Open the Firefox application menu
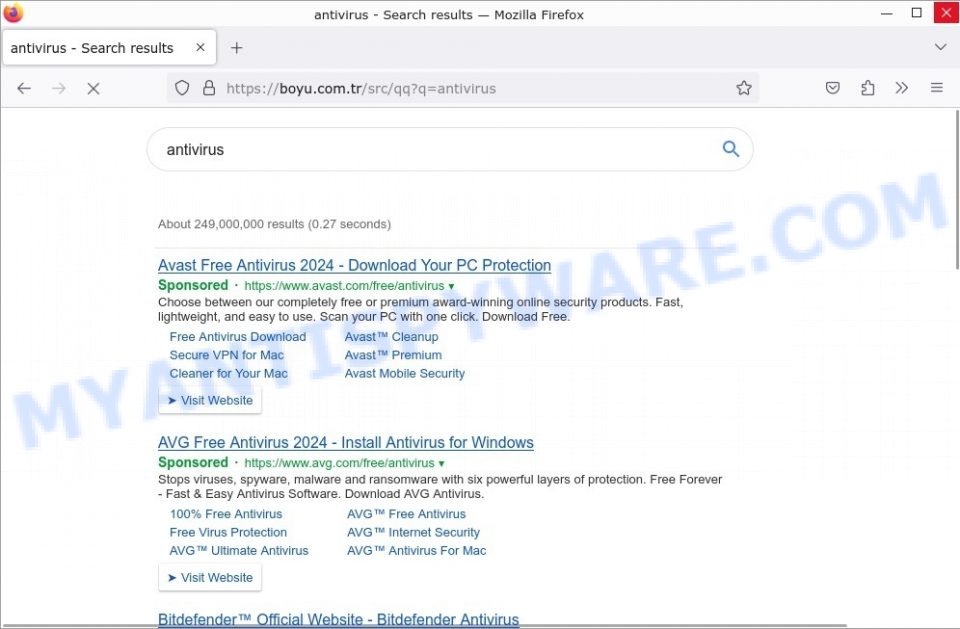 point(936,88)
